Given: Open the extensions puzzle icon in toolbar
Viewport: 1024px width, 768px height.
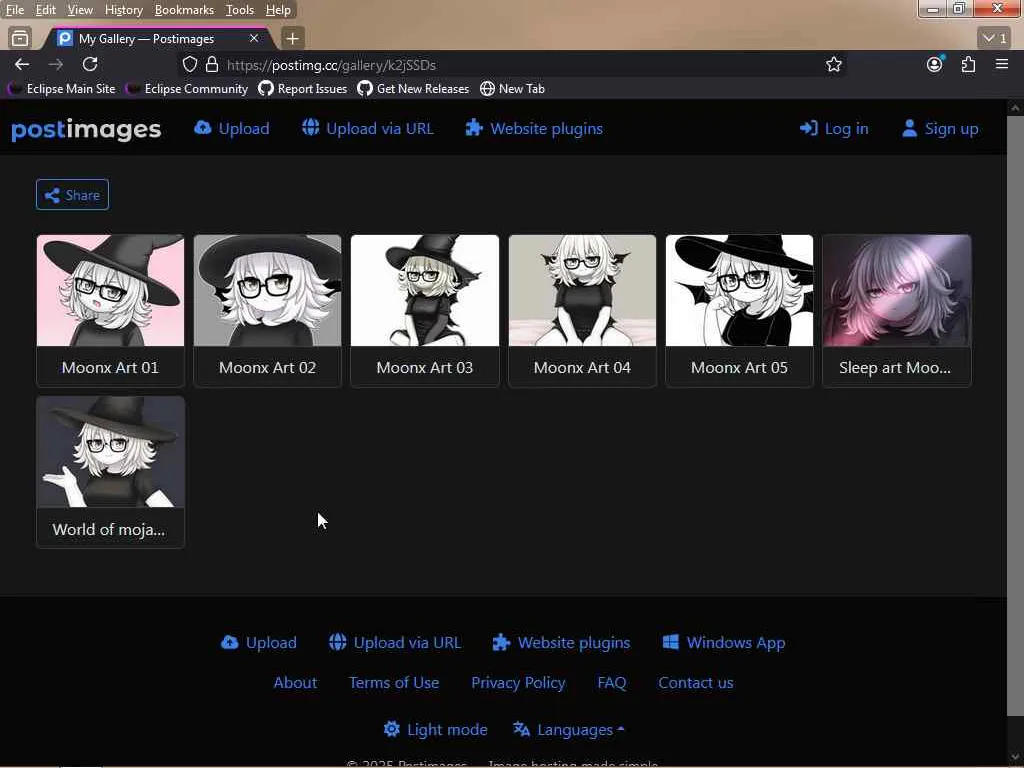Looking at the screenshot, I should 968,65.
